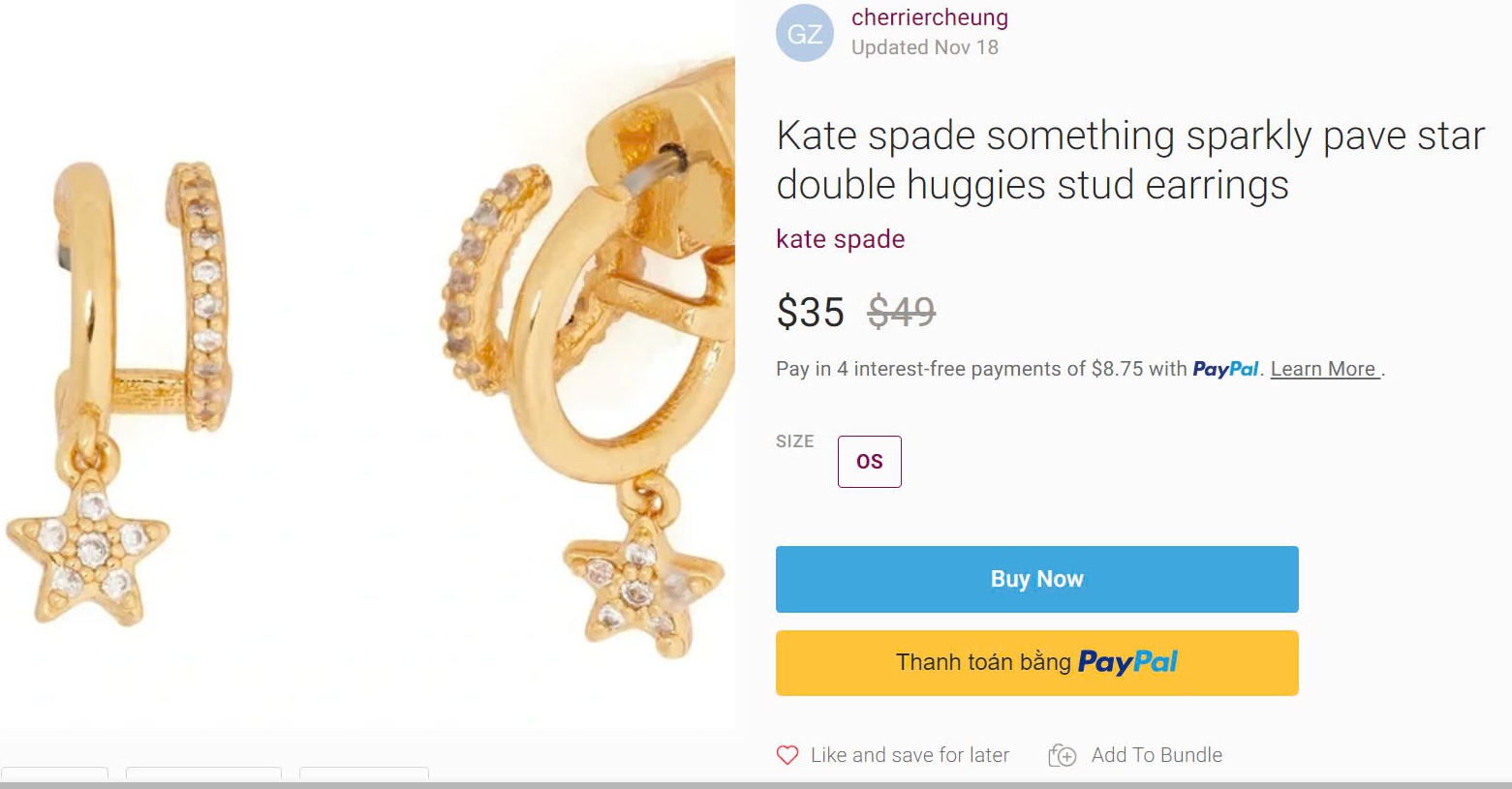Click the GZ seller avatar
This screenshot has height=789, width=1512.
click(x=804, y=34)
